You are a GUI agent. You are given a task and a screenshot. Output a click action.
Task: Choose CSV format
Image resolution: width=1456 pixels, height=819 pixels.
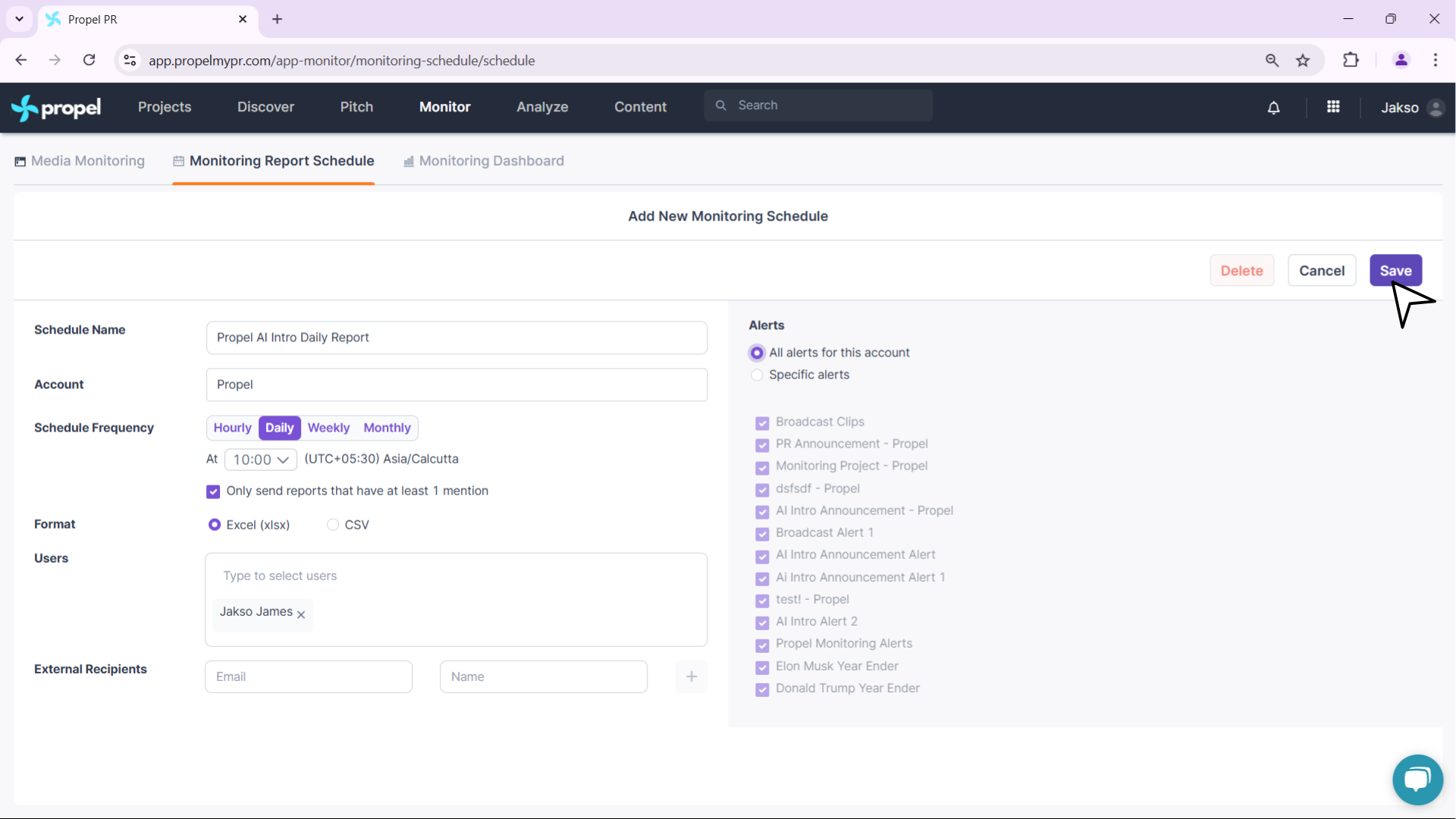pos(332,525)
